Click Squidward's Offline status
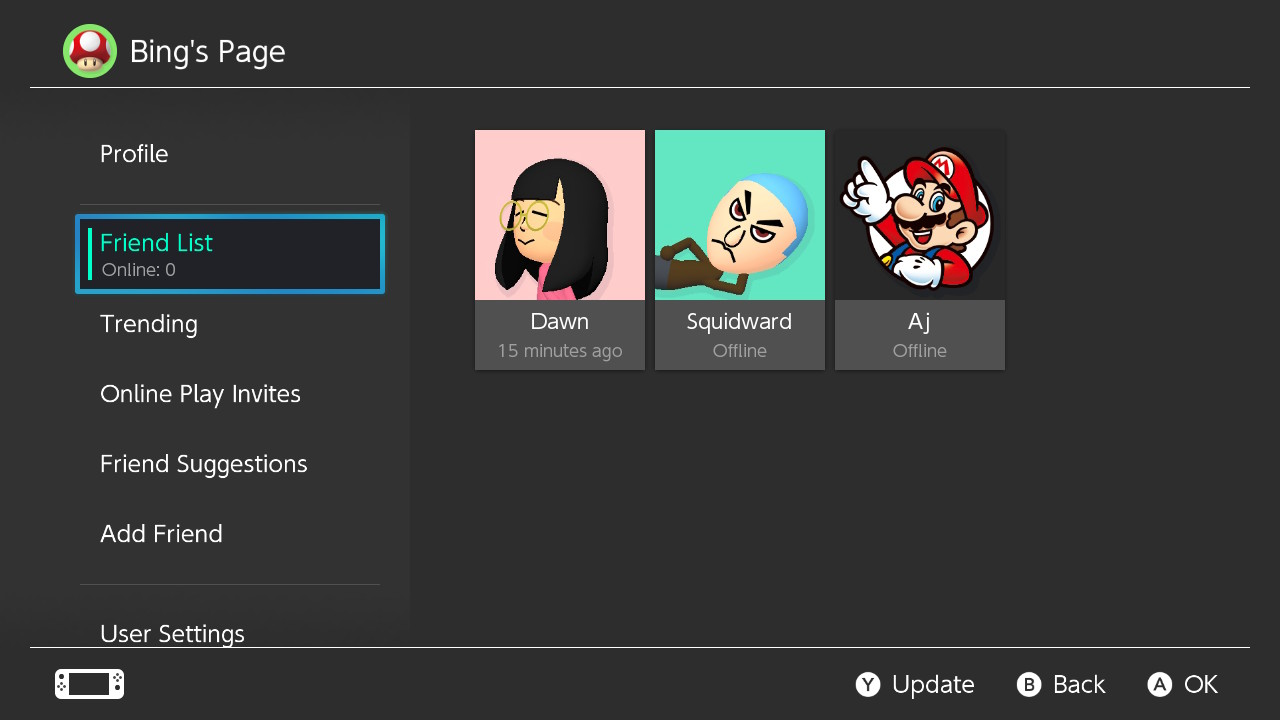This screenshot has height=720, width=1280. coord(740,351)
